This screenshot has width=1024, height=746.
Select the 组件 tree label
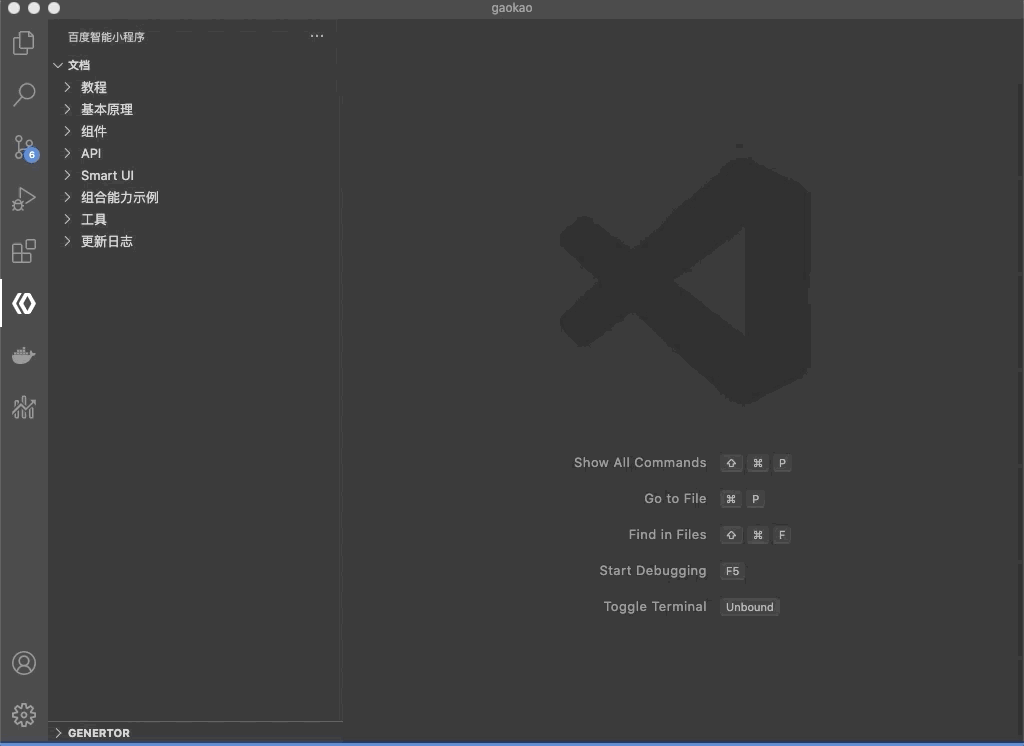(x=93, y=131)
